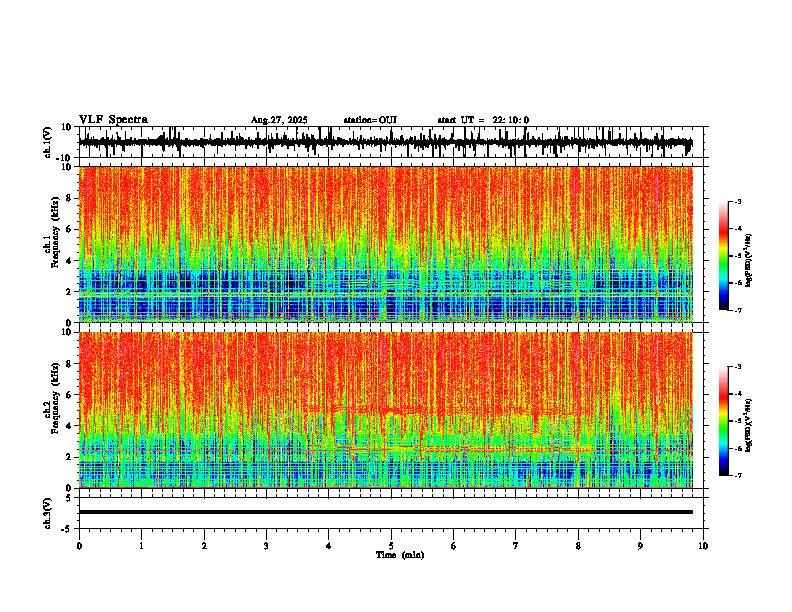Click the ch.1 spectrogram 8 kHz tick label
Image resolution: width=792 pixels, height=612 pixels.
(x=70, y=198)
